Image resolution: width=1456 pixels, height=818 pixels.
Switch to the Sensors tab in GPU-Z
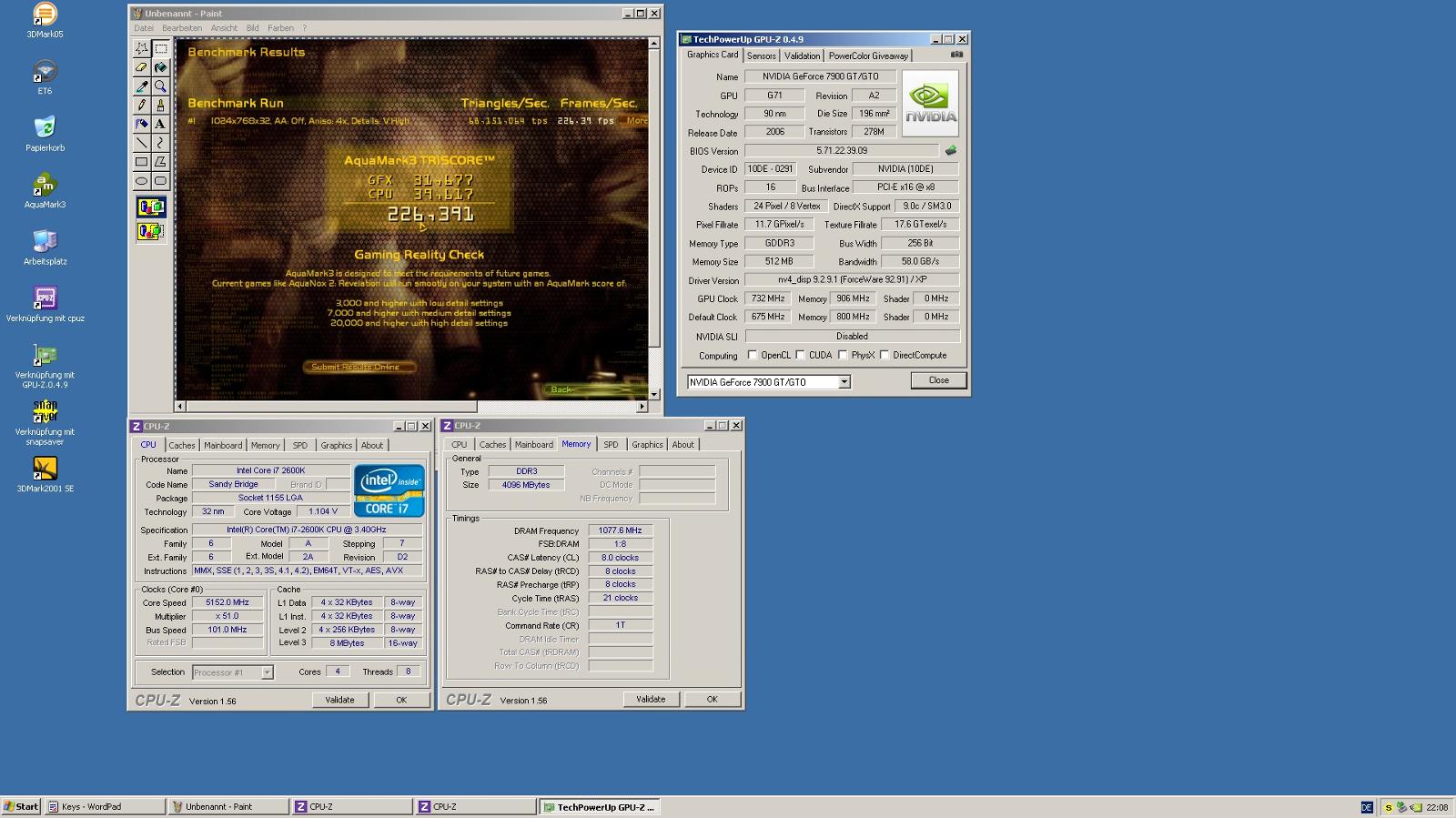[762, 56]
